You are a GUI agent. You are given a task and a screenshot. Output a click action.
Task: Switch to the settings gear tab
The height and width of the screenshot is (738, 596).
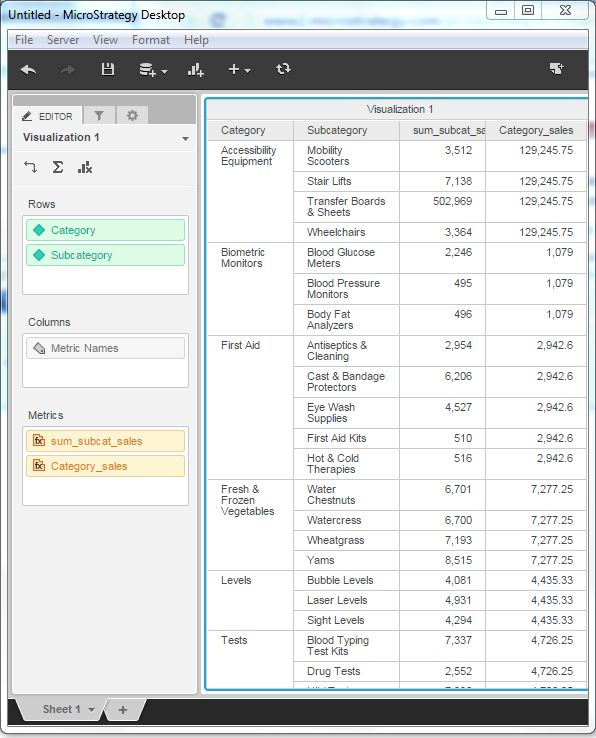tap(132, 115)
